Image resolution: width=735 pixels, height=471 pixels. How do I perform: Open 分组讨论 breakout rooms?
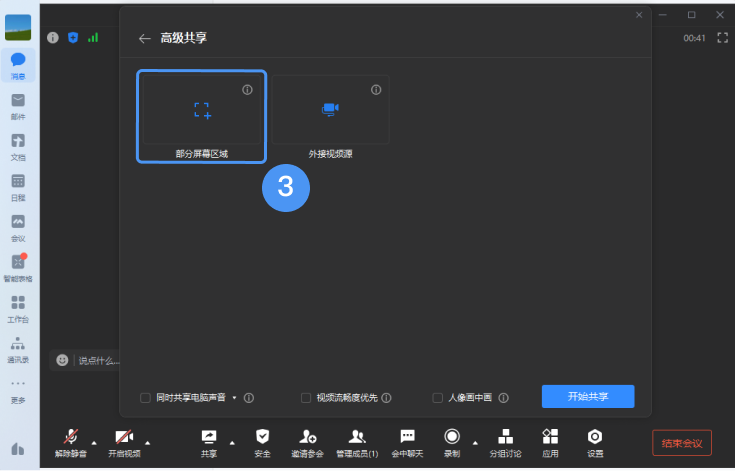(x=505, y=443)
